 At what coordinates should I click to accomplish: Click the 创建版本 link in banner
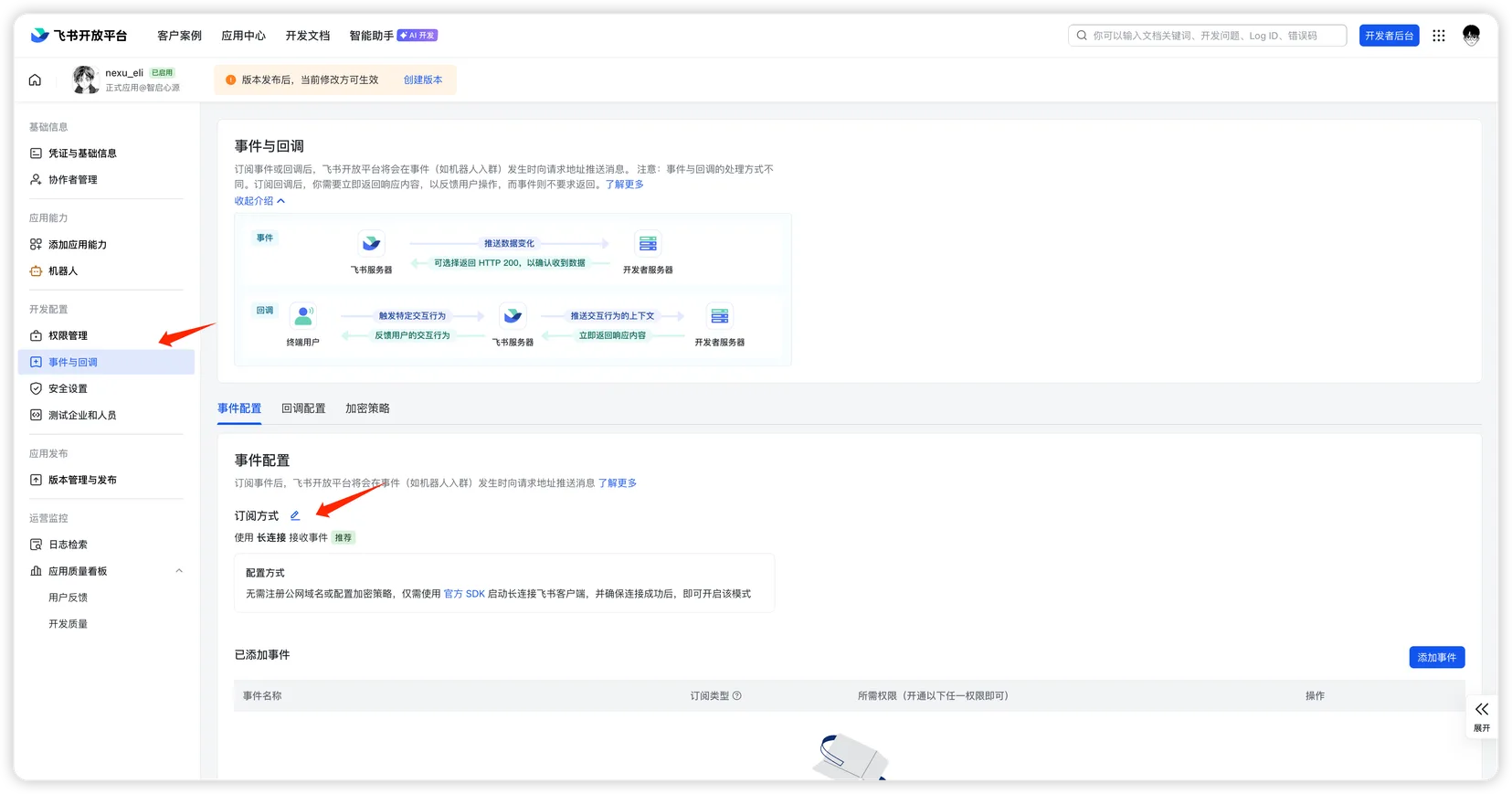(x=423, y=80)
